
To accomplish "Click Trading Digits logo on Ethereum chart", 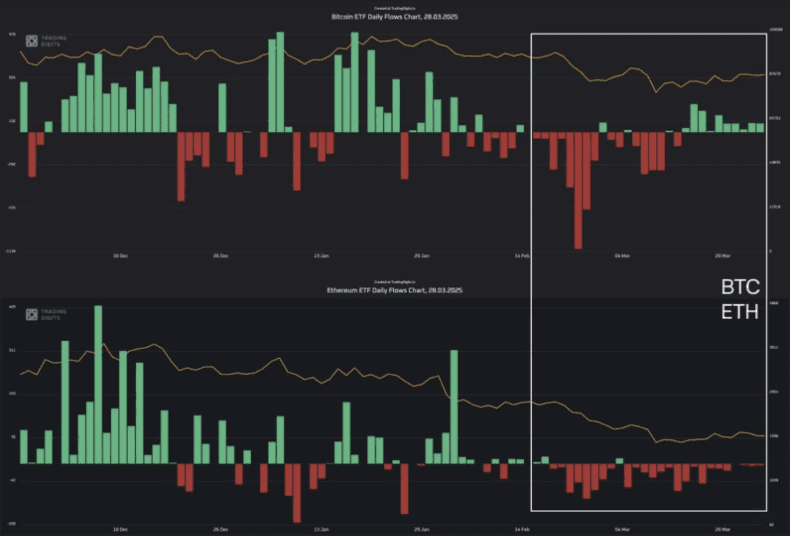I will [x=46, y=314].
